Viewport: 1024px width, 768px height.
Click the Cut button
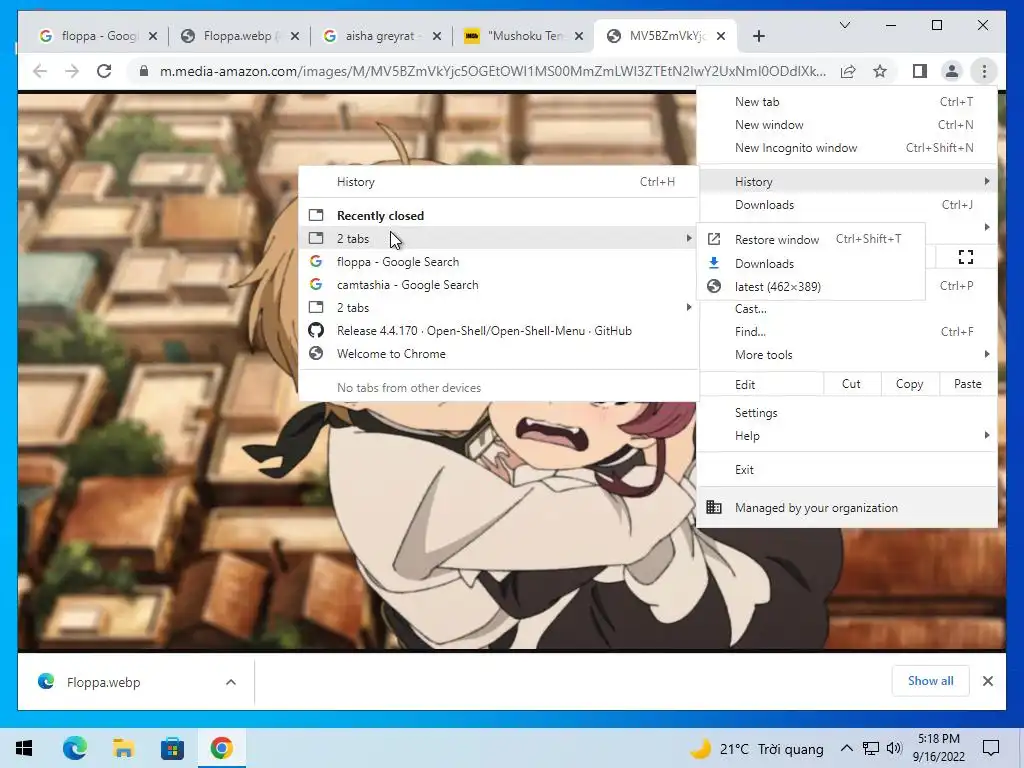coord(852,384)
